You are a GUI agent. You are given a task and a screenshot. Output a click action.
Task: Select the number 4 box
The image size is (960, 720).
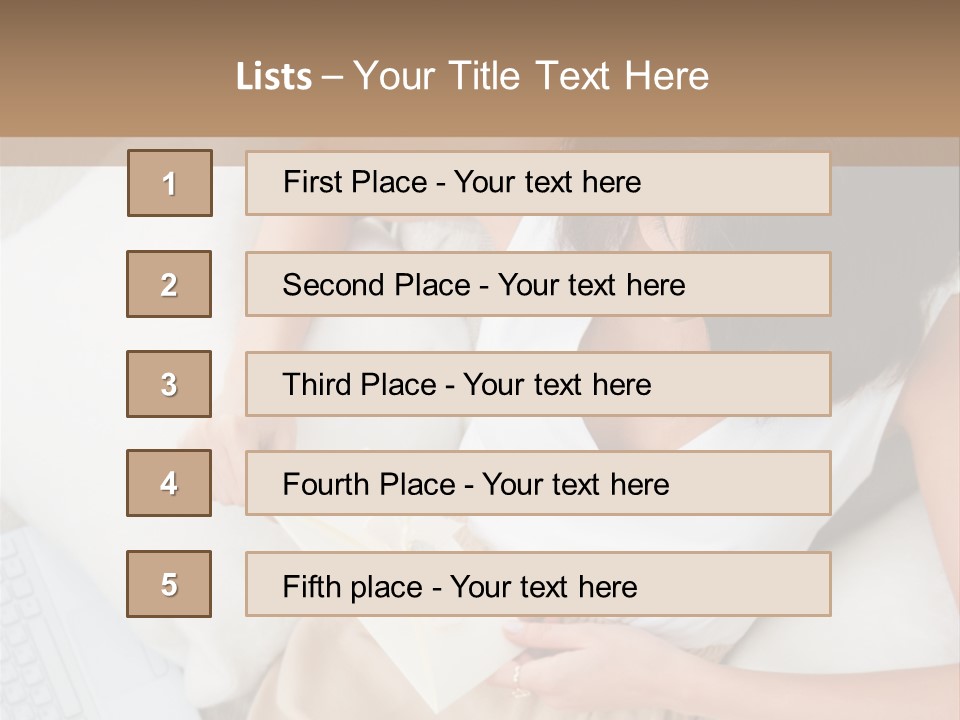click(169, 483)
